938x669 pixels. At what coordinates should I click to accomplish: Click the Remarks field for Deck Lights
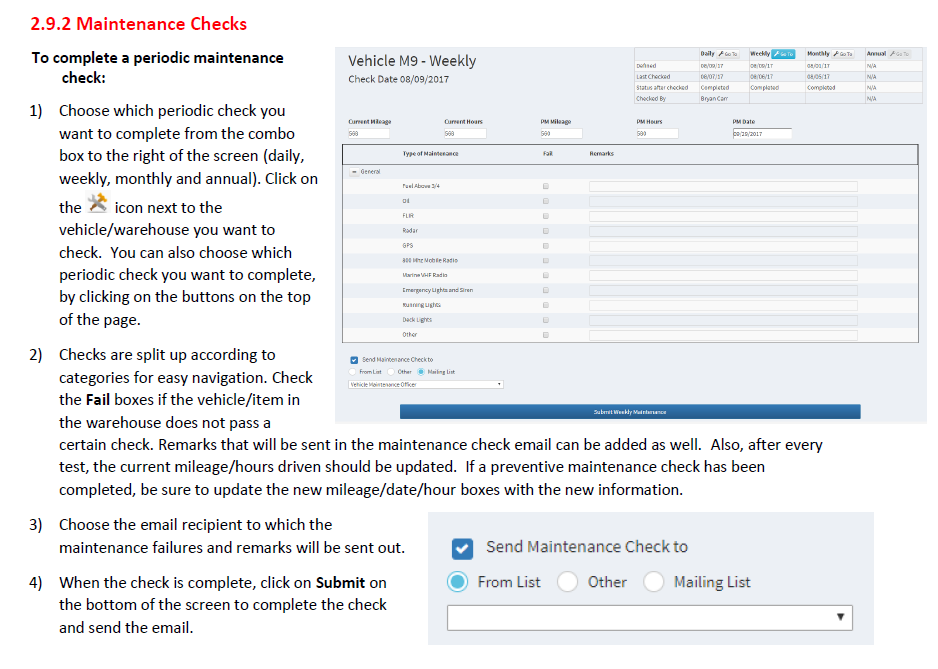723,320
